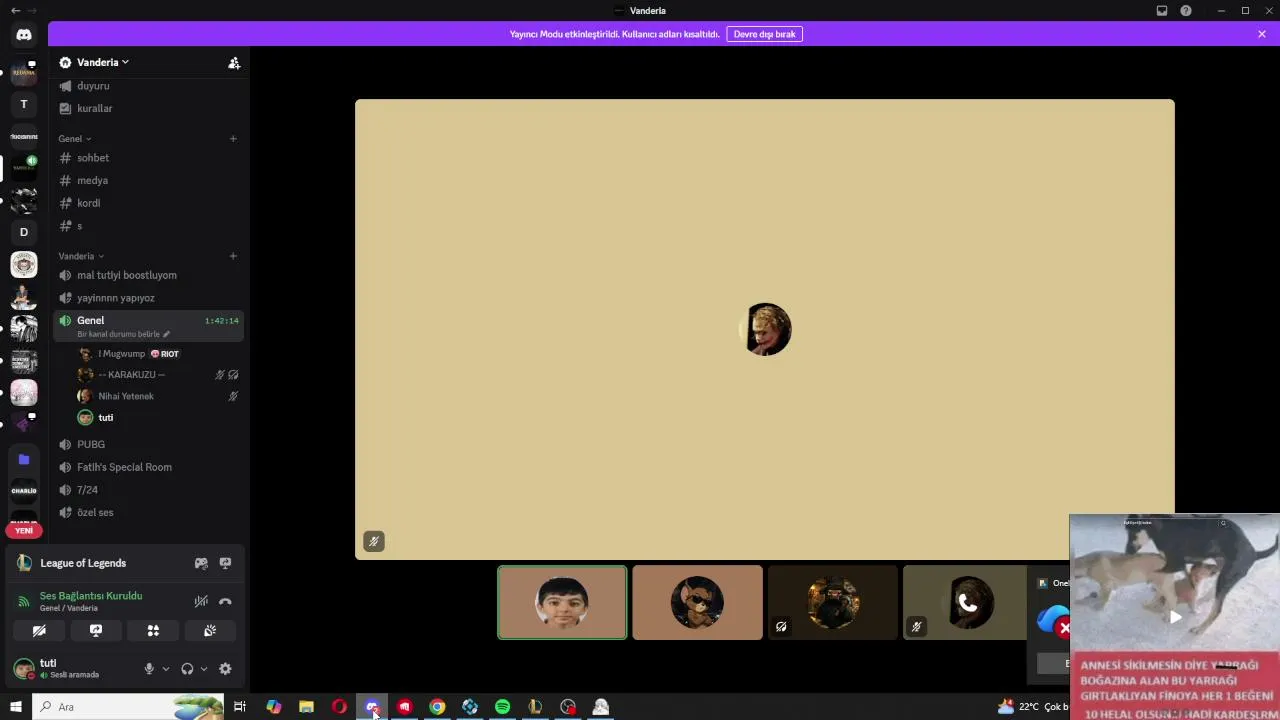Open the Windows Start menu
This screenshot has height=720, width=1280.
pyautogui.click(x=16, y=707)
